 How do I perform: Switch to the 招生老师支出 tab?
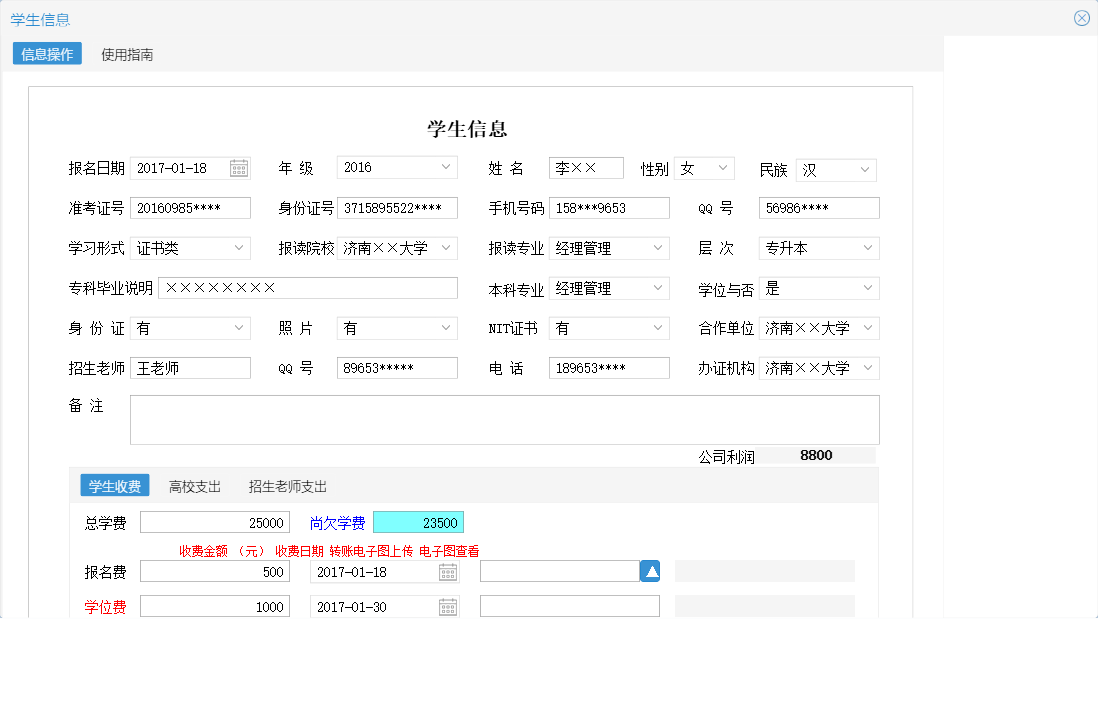(x=287, y=486)
